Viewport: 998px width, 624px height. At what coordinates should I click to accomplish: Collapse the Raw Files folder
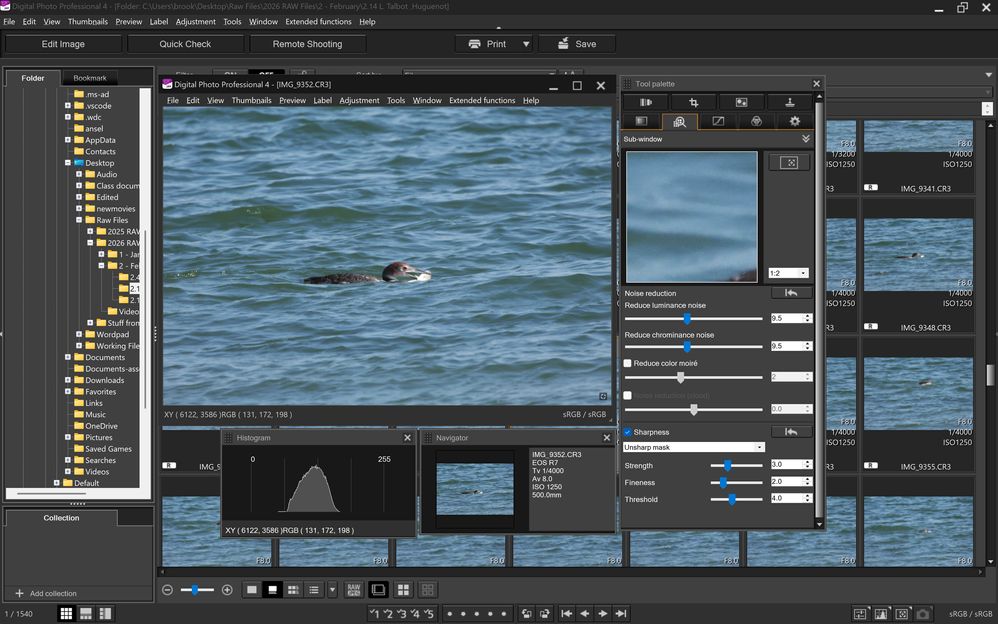(x=79, y=220)
